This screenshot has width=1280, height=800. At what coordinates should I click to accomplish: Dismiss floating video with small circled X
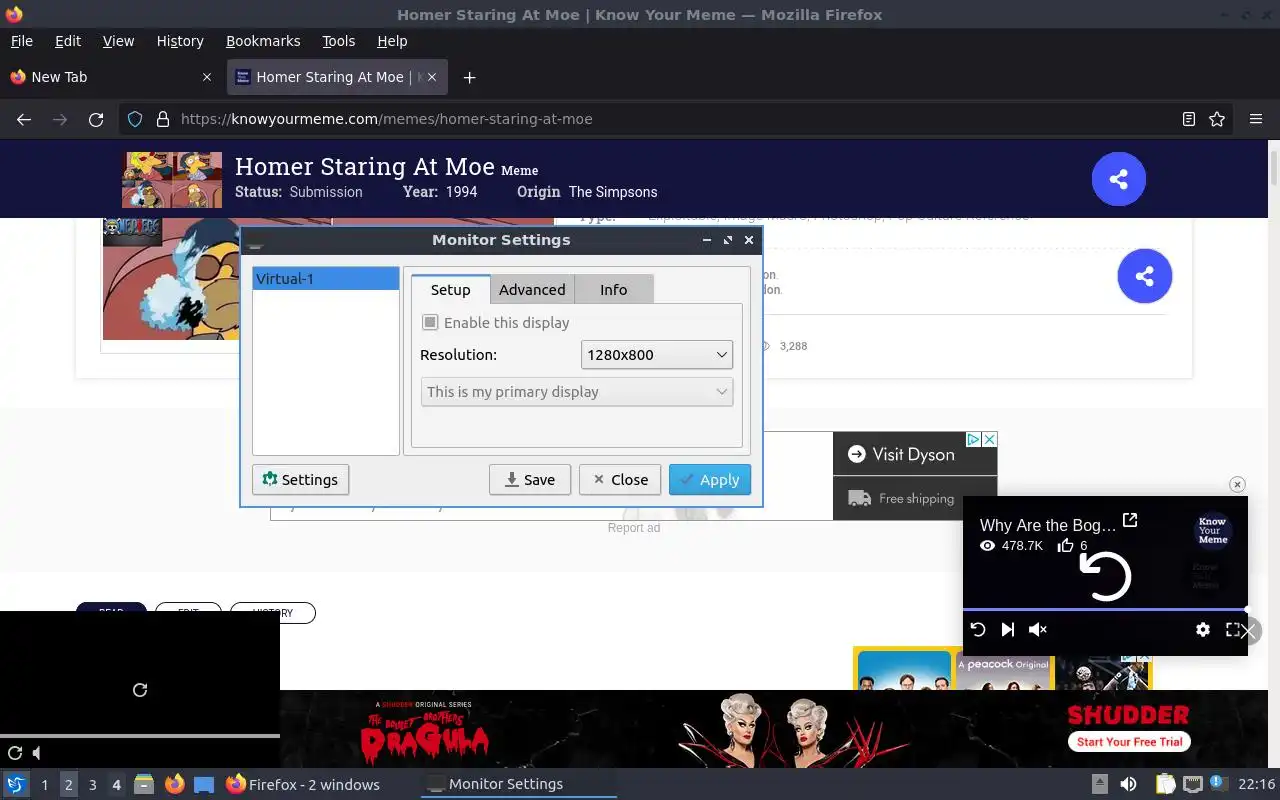point(1237,484)
